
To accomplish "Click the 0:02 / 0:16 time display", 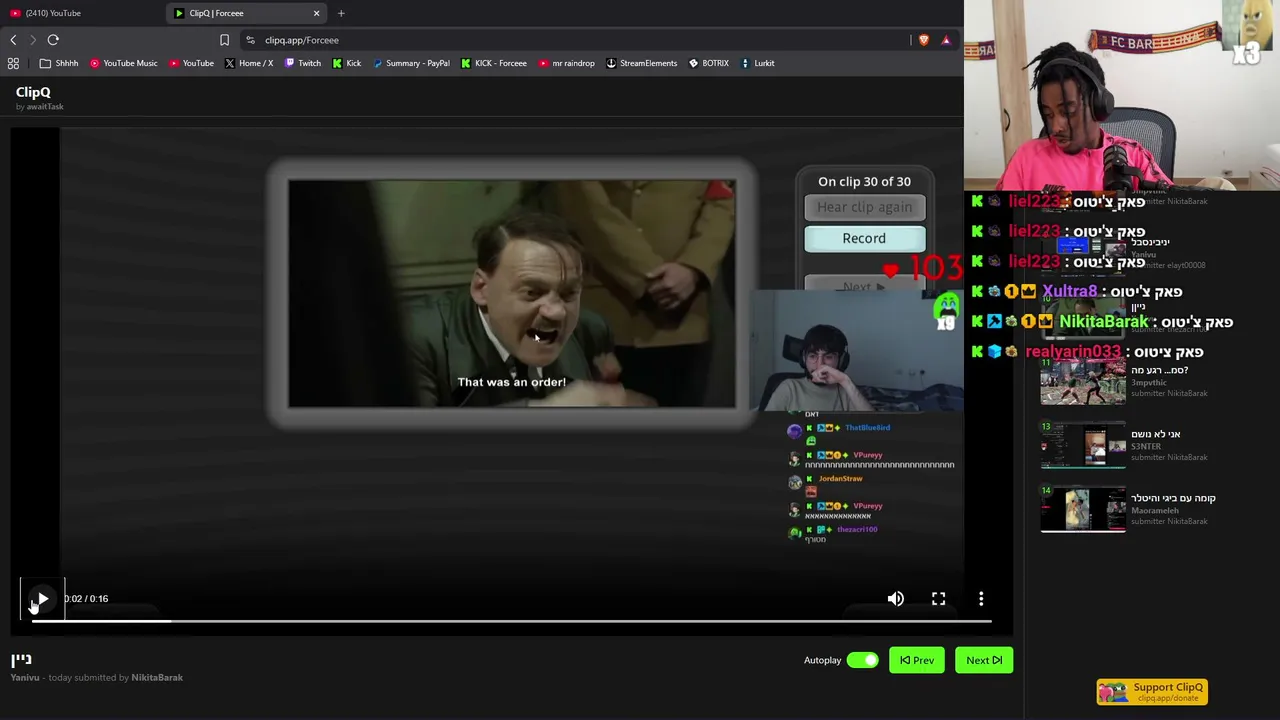I will tap(86, 599).
